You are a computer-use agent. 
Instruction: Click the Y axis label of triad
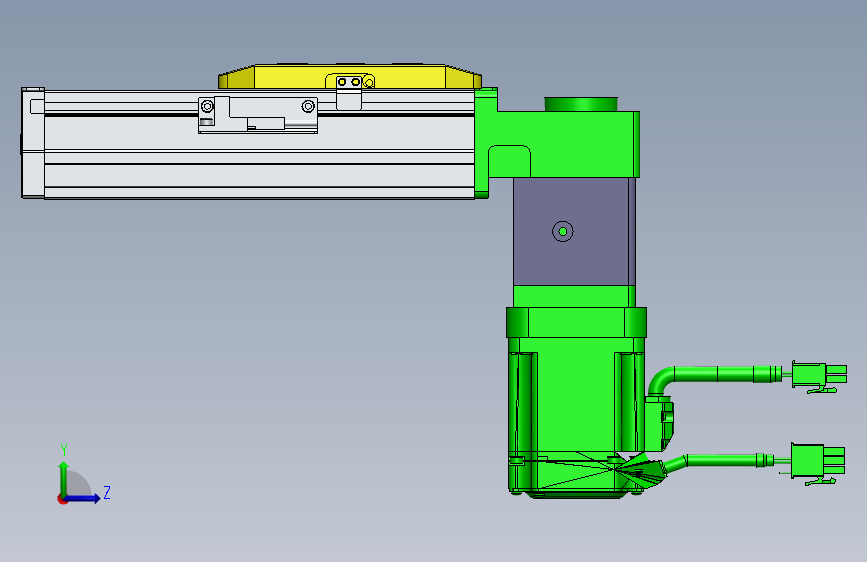point(64,450)
